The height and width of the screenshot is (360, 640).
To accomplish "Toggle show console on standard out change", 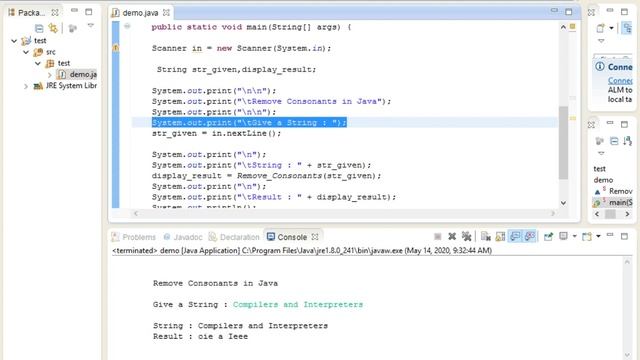I will coord(515,236).
